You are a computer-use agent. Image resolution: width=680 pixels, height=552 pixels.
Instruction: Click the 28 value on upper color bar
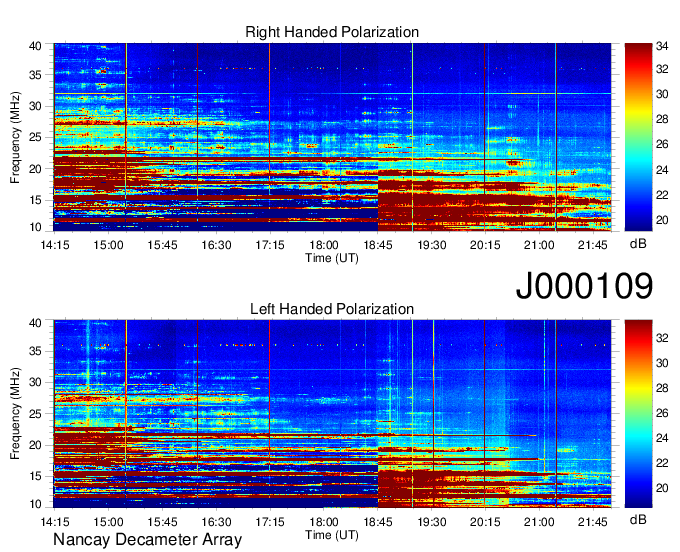(662, 119)
